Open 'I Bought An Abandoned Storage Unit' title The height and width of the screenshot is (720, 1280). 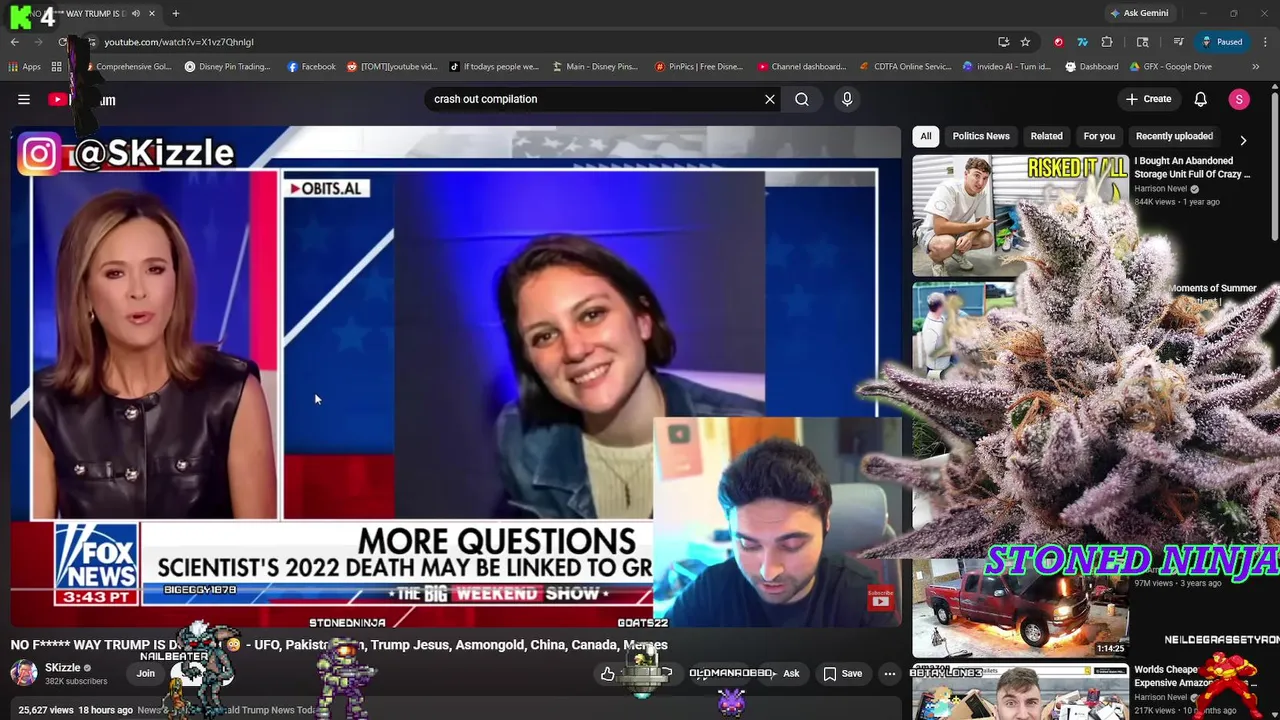point(1192,167)
